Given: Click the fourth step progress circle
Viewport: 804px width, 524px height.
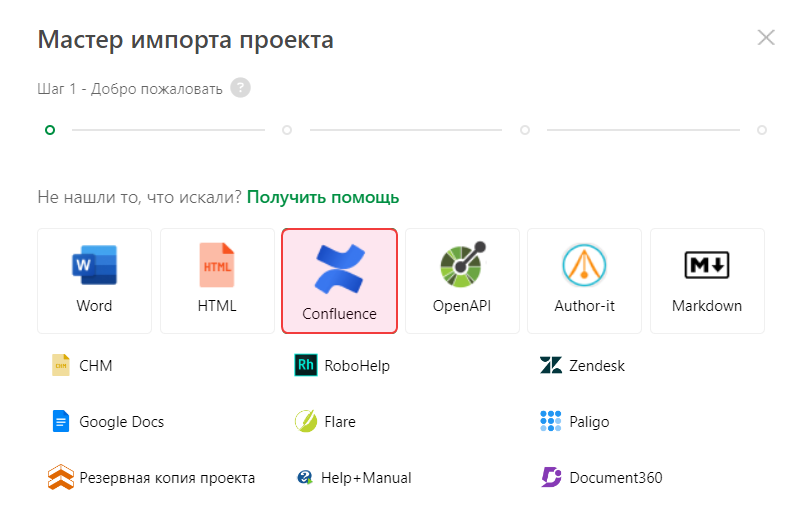Looking at the screenshot, I should (x=762, y=130).
